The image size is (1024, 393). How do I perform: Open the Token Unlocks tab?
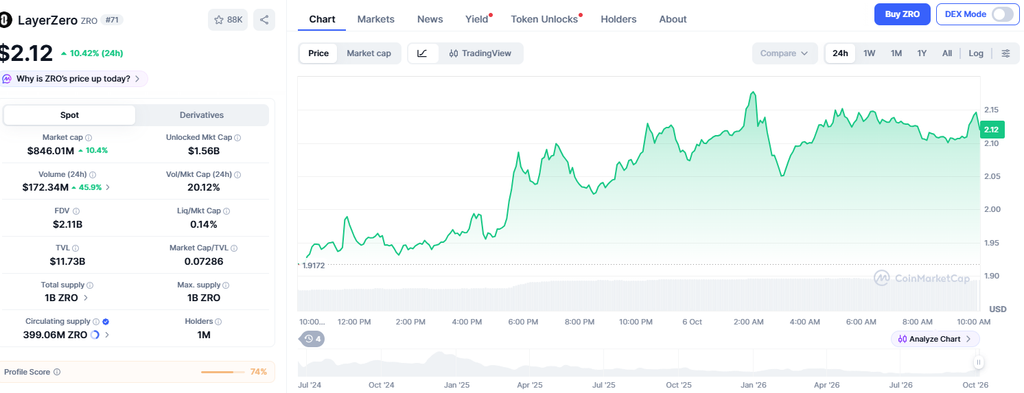coord(545,19)
